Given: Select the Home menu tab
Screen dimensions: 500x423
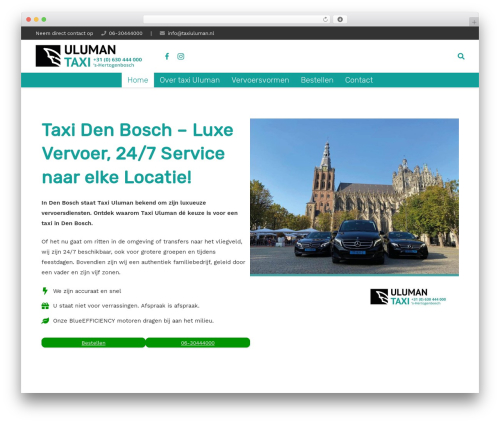Looking at the screenshot, I should click(138, 80).
